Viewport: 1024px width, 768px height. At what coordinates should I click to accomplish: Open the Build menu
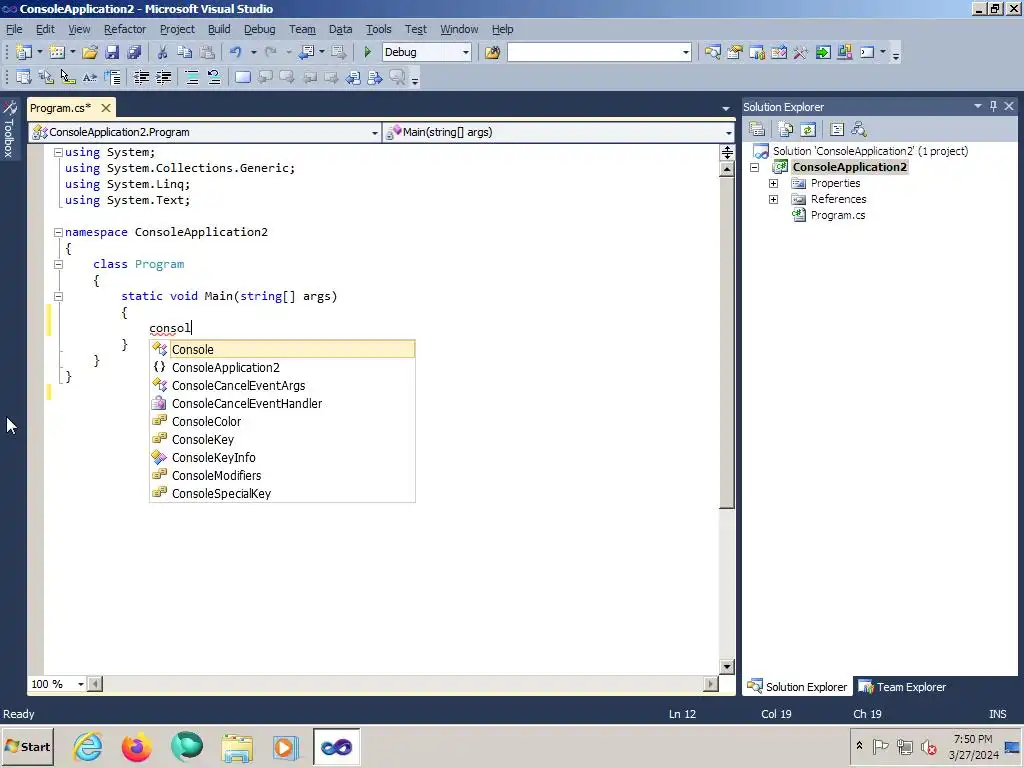click(x=219, y=29)
